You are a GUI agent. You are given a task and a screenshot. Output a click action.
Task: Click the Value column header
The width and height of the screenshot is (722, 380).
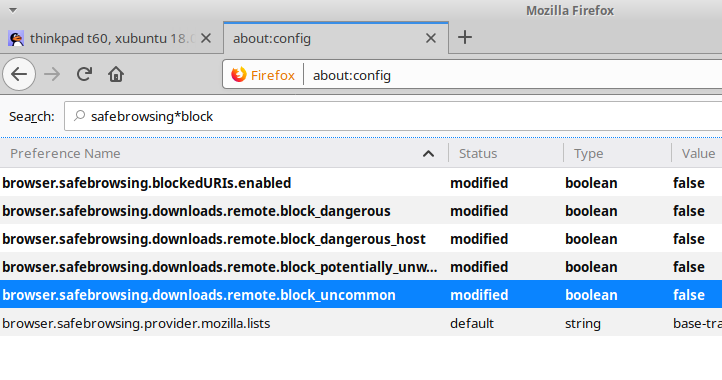(697, 153)
